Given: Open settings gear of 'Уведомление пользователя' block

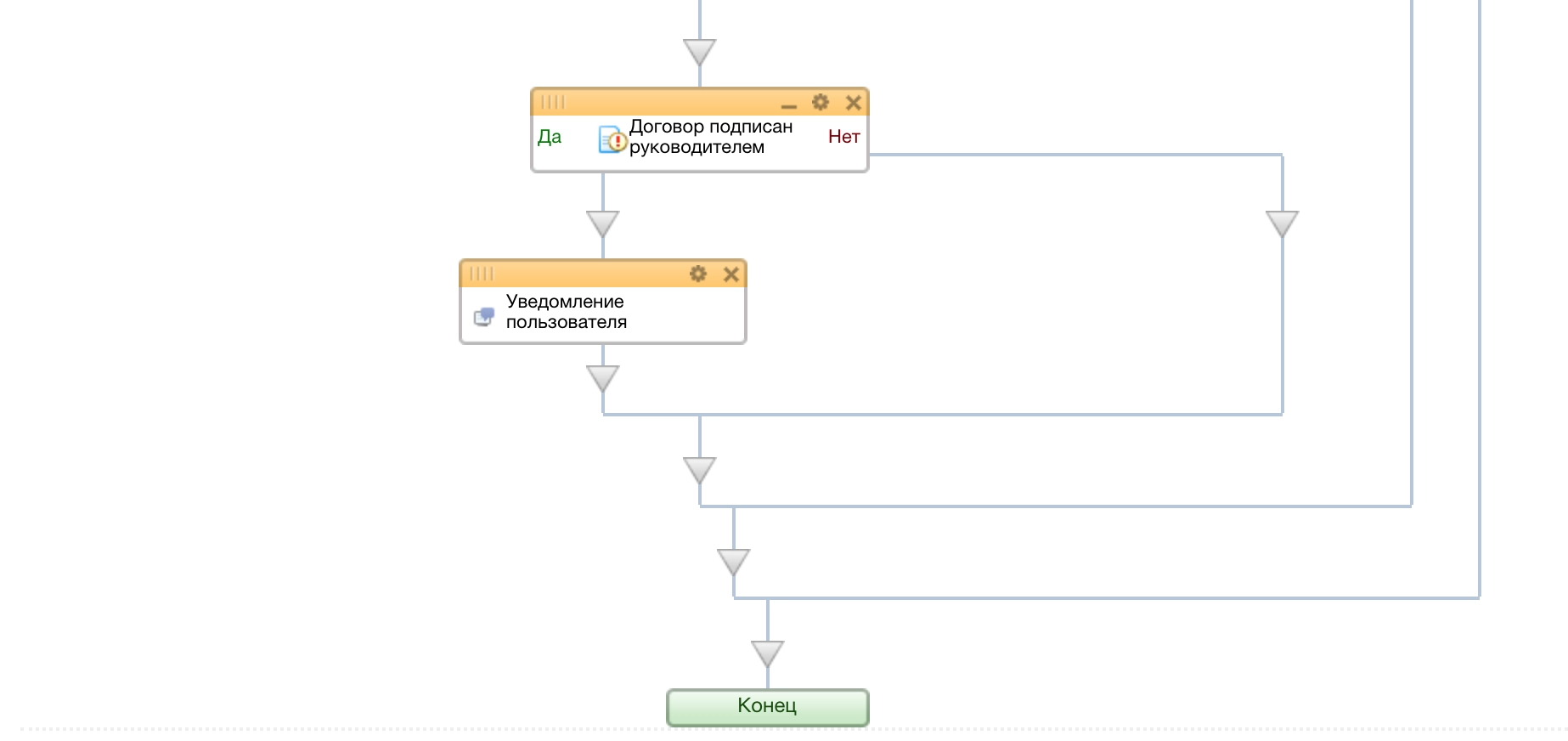Looking at the screenshot, I should 697,274.
